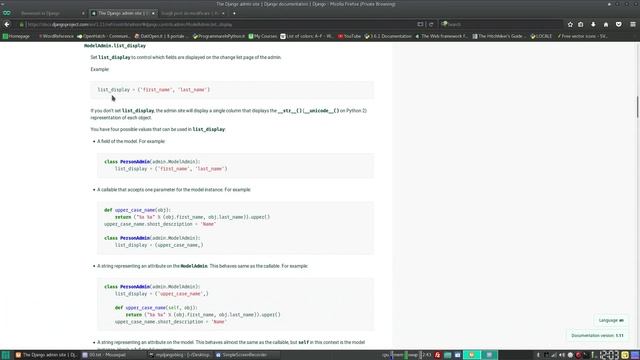Reload the page with the refresh icon
Screen dimensions: 640x360
pyautogui.click(x=431, y=24)
